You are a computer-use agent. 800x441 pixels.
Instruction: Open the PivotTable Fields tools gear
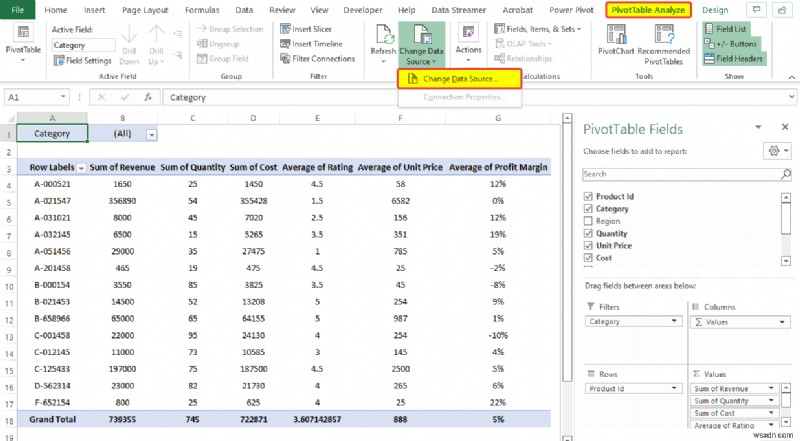click(x=778, y=151)
